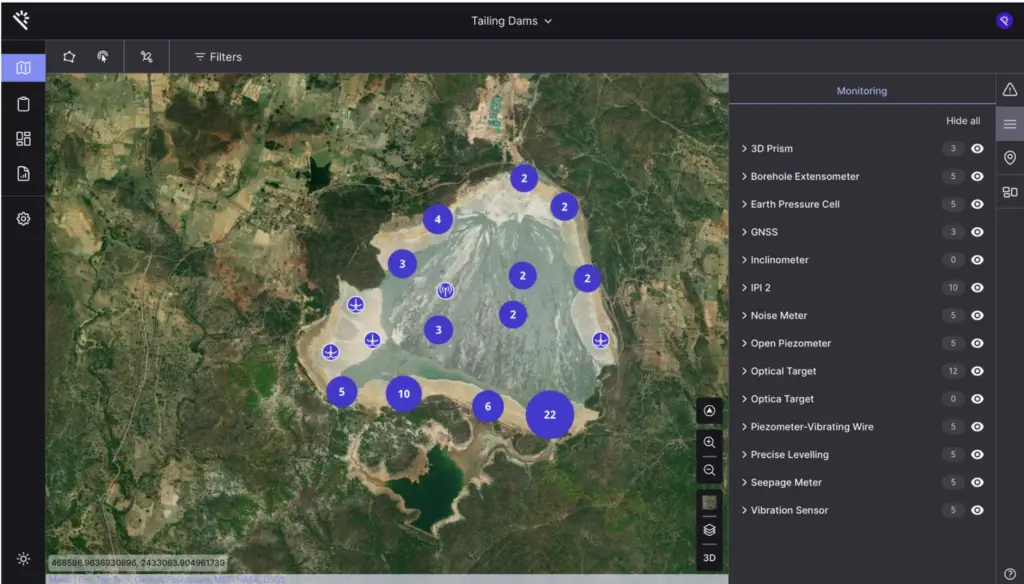Toggle light/dark theme sun icon
The height and width of the screenshot is (584, 1024).
coord(23,559)
